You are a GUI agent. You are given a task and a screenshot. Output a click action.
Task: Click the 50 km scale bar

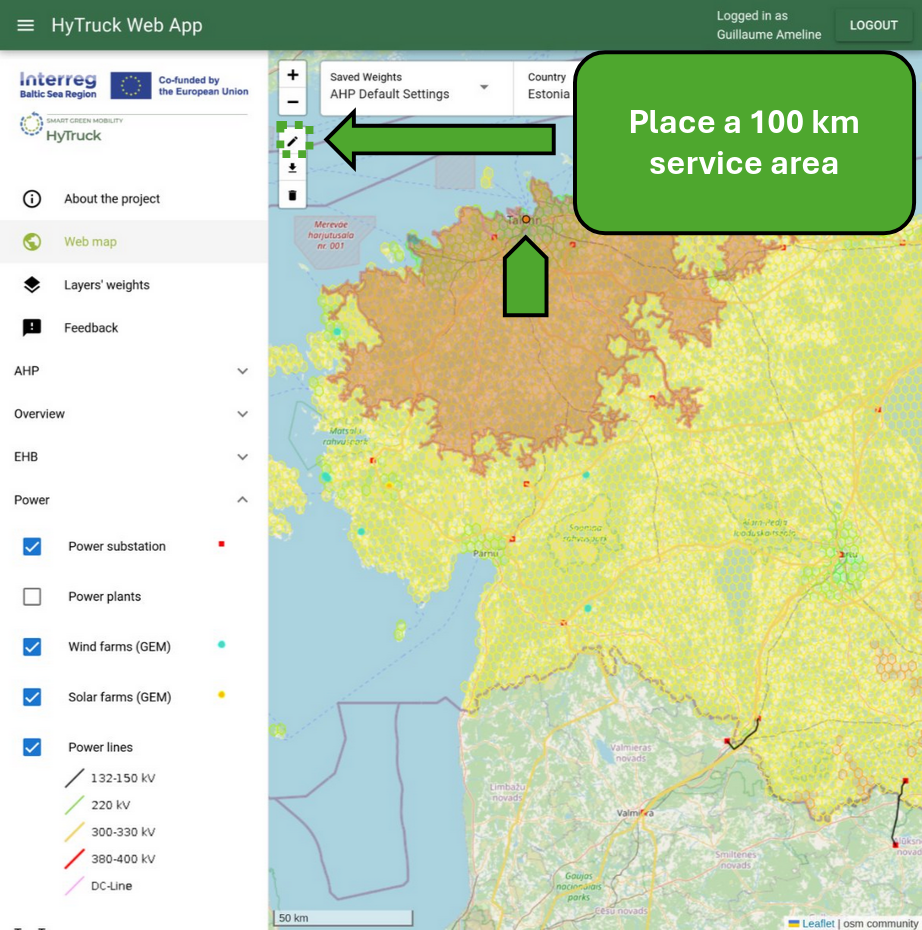343,918
